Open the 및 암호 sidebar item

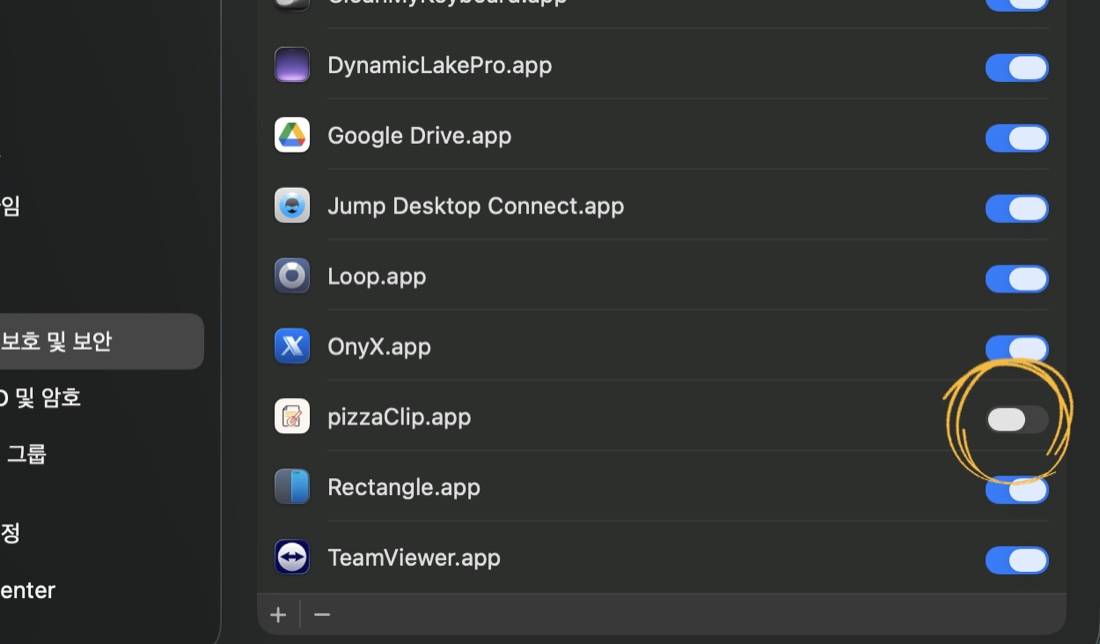click(40, 398)
